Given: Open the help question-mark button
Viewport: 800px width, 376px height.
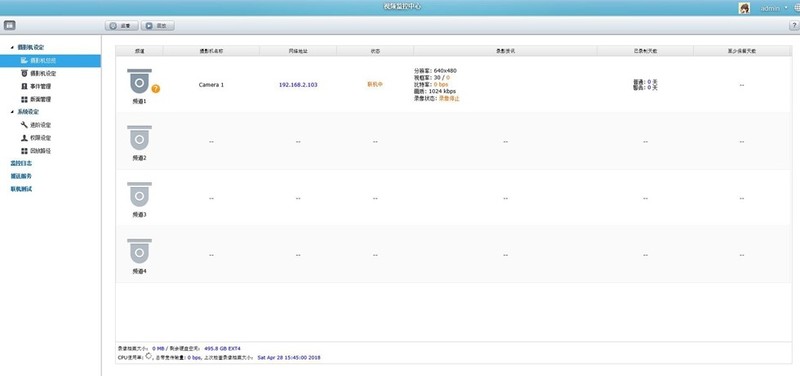Looking at the screenshot, I should click(794, 26).
